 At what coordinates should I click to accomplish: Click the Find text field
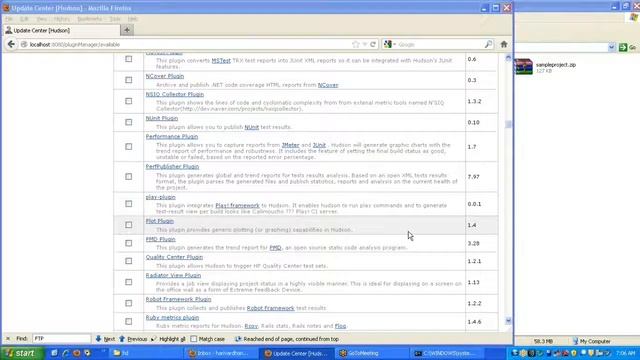pyautogui.click(x=62, y=338)
